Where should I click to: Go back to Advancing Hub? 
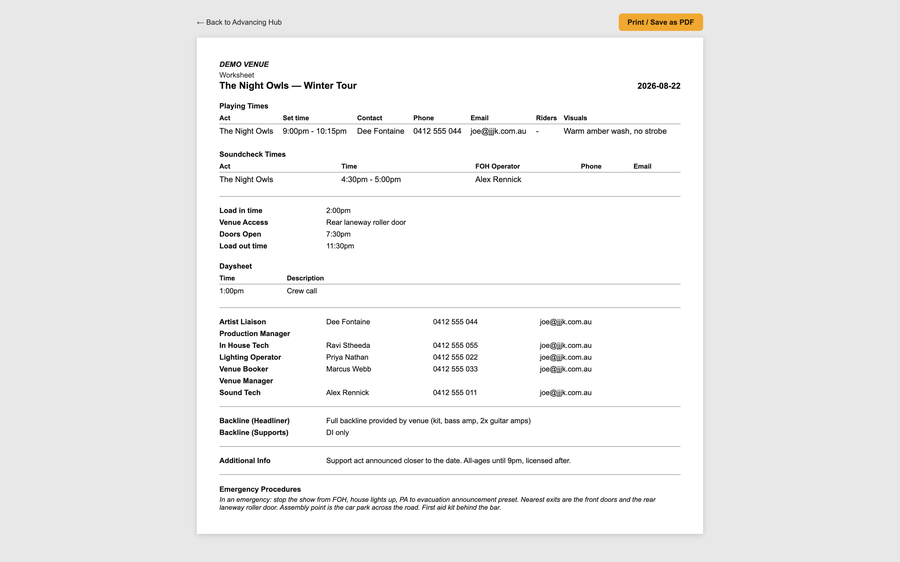239,22
